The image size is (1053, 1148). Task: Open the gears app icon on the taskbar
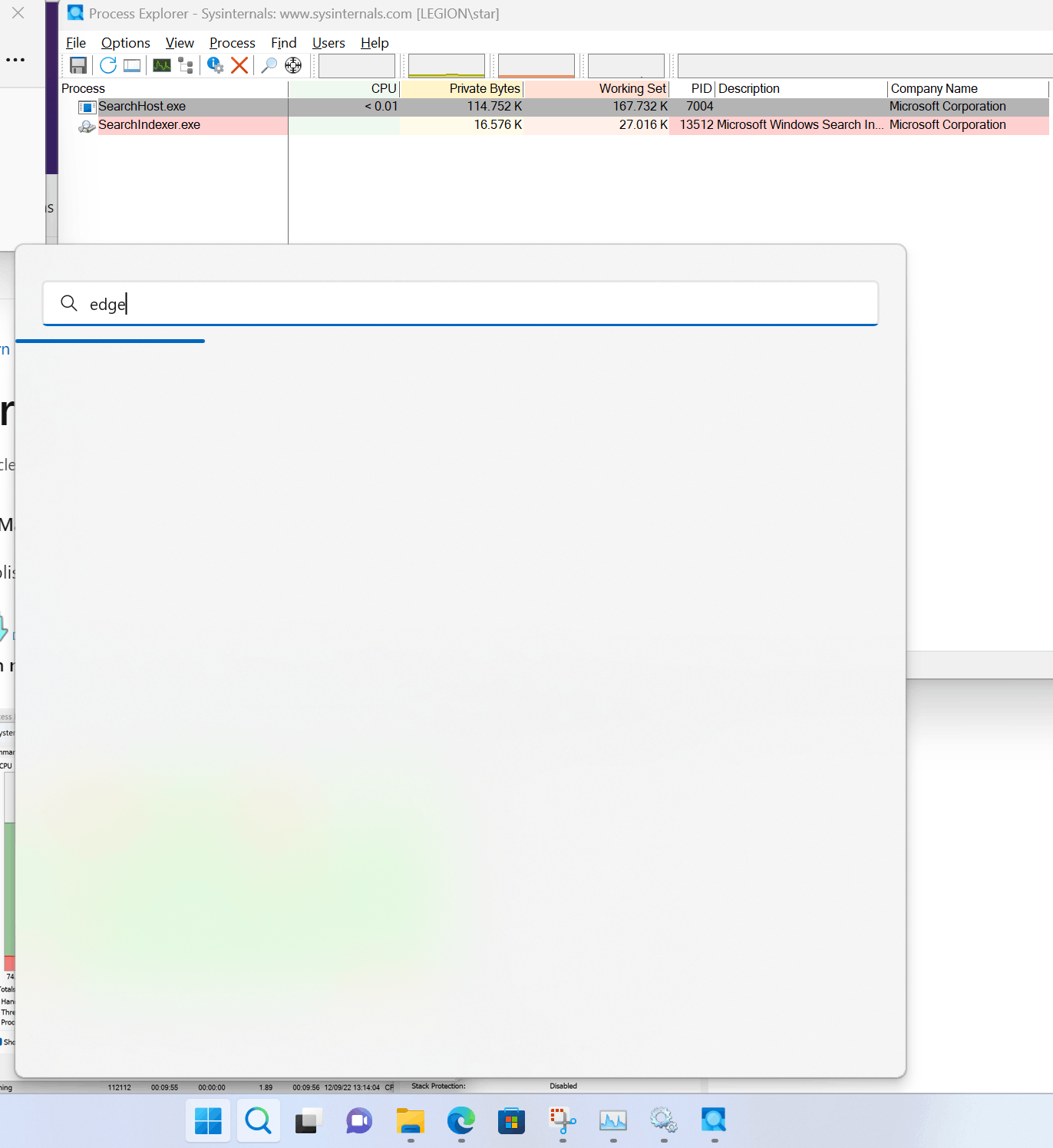coord(664,1121)
